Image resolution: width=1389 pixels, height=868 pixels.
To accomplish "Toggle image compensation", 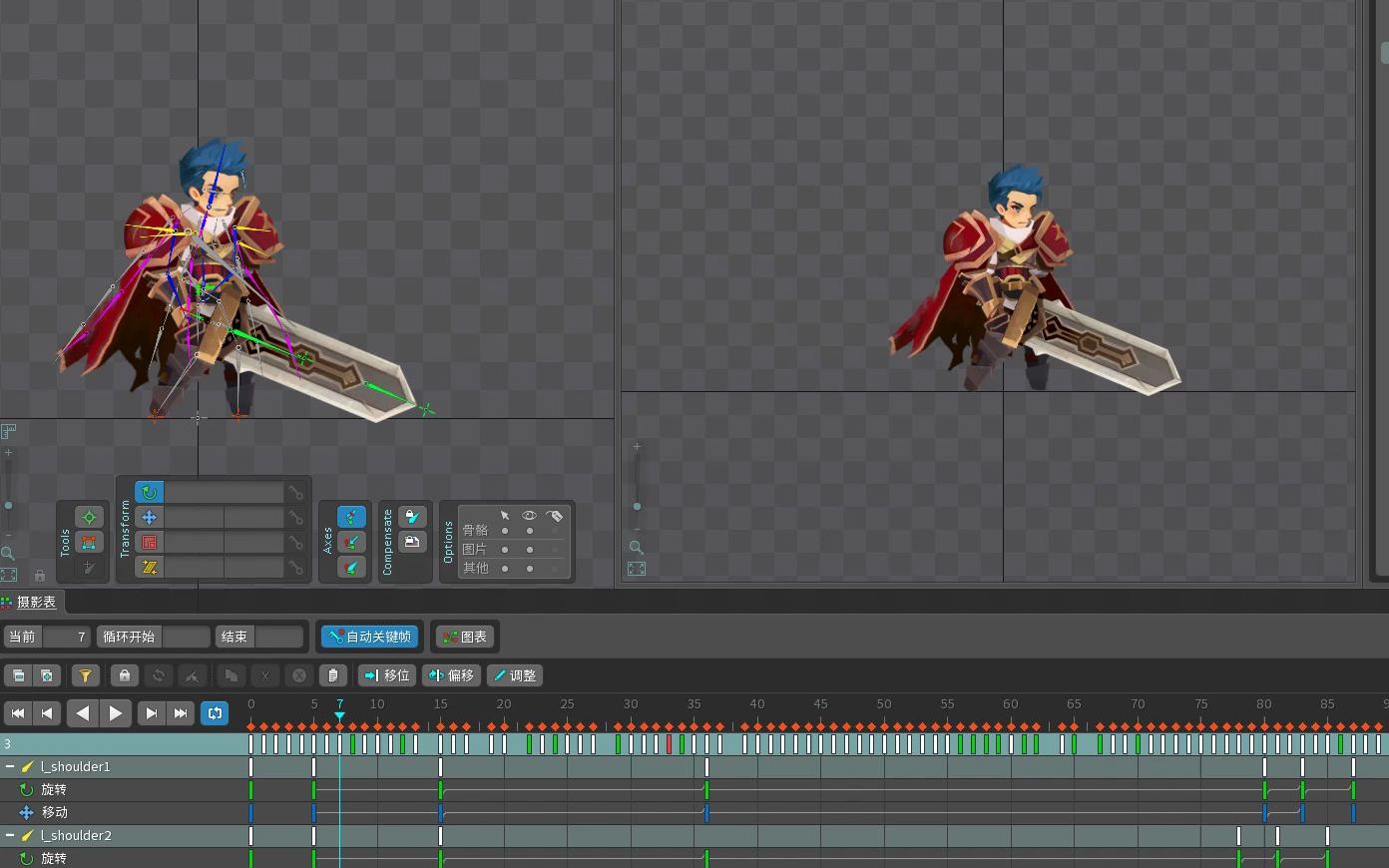I will 412,542.
